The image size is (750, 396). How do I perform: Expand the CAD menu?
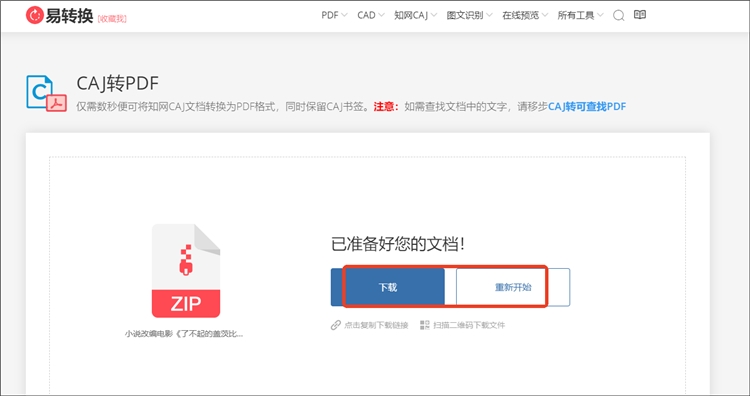(x=371, y=15)
